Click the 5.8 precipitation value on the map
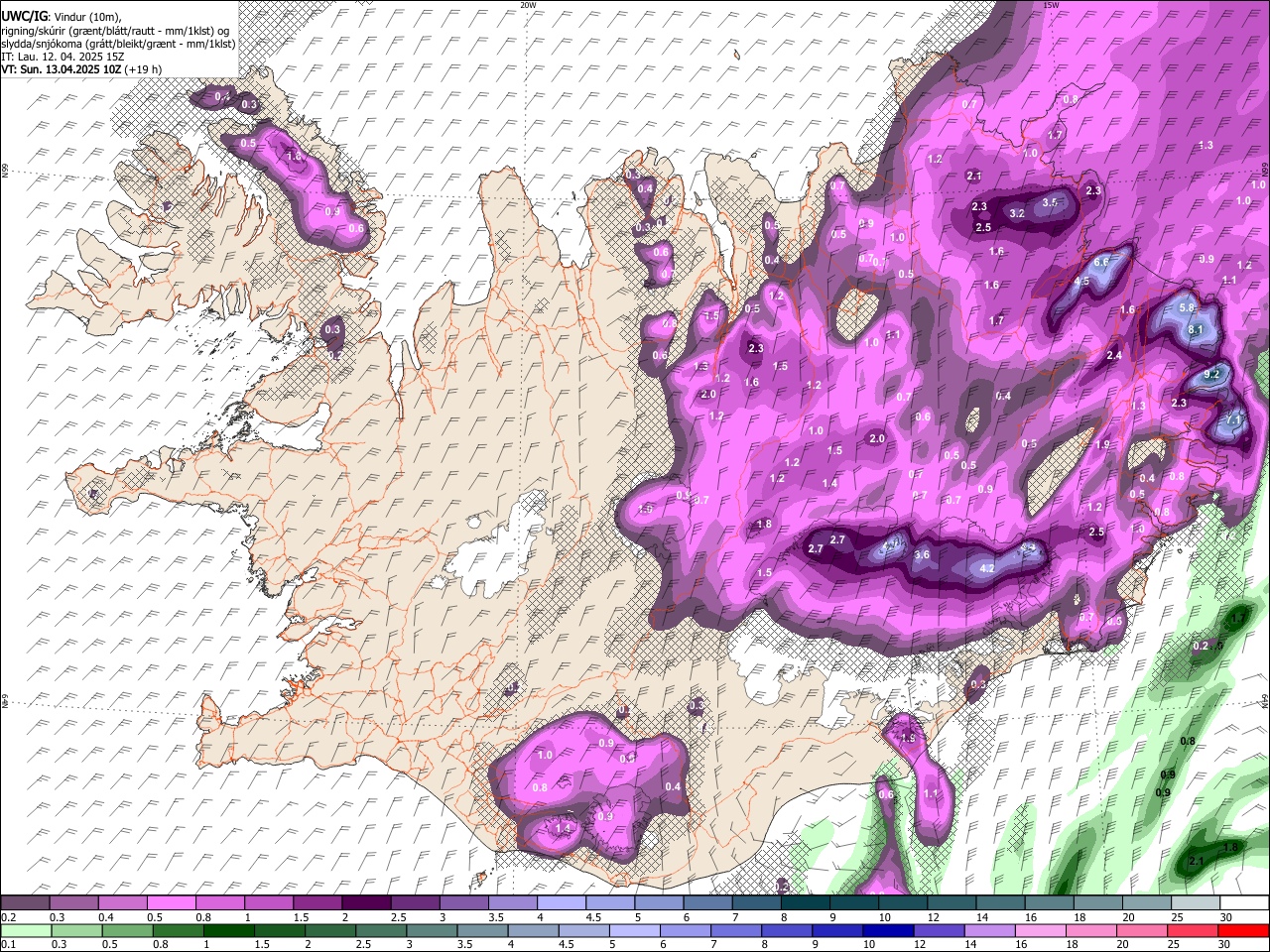The height and width of the screenshot is (952, 1270). tap(1187, 308)
